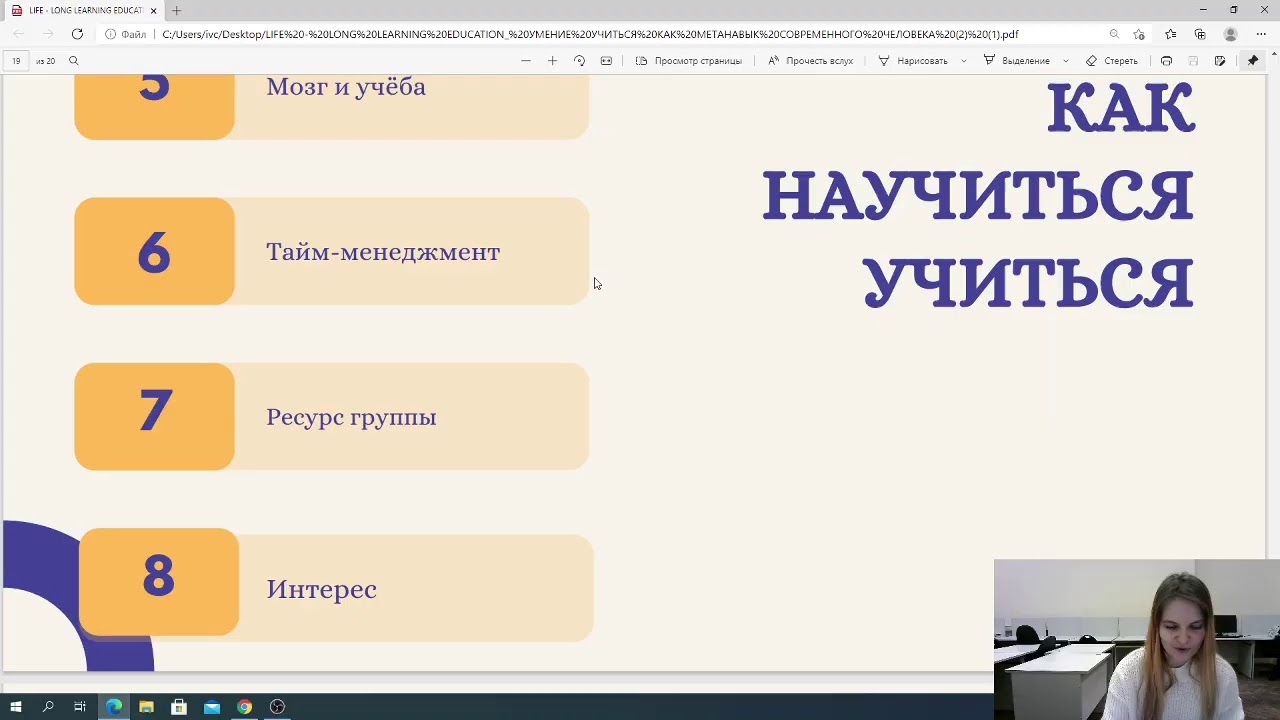The width and height of the screenshot is (1280, 720).
Task: Click the save-as pencil icon in PDF toolbar
Action: (1220, 61)
